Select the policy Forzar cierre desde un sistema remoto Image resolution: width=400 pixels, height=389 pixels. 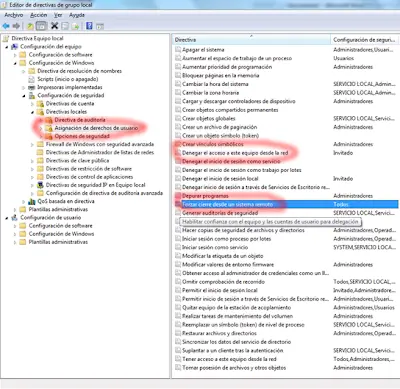(227, 204)
